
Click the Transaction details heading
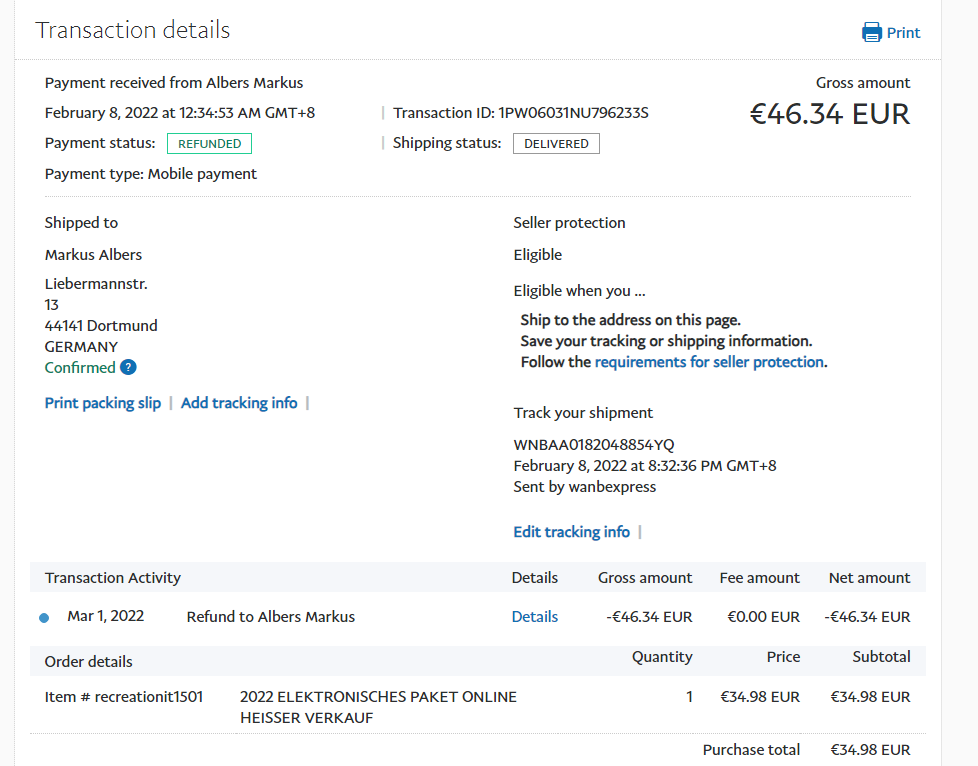point(133,30)
